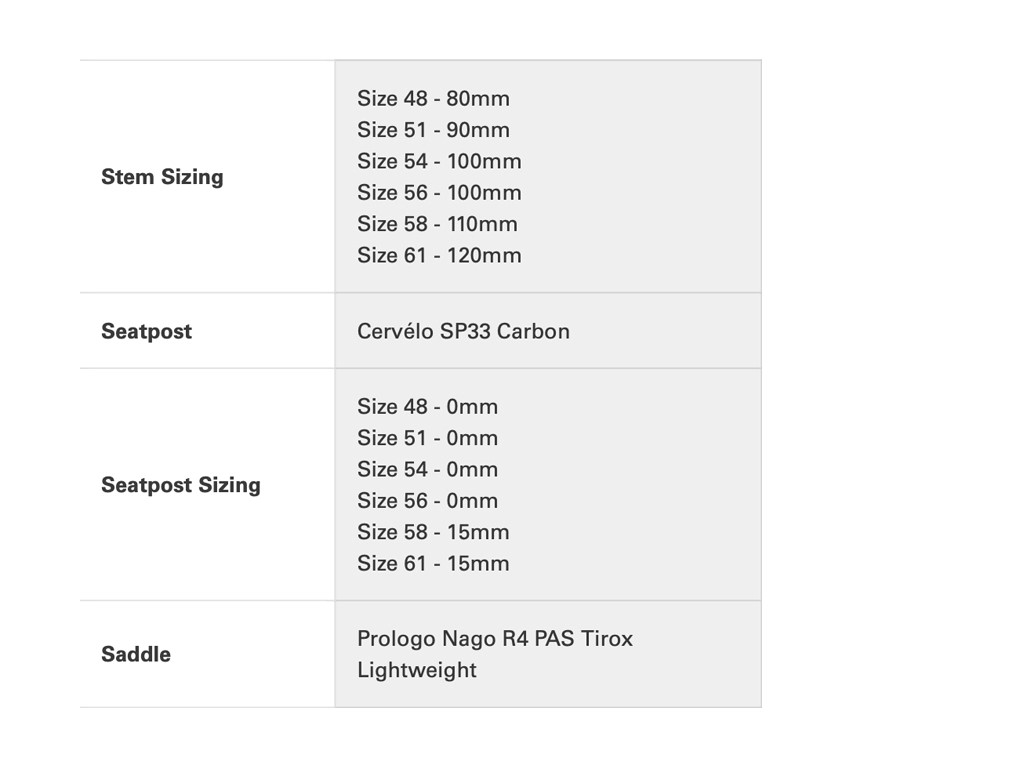Click the Prologo Nago R4 PAS Tirox text
Screen dimensions: 1024x768
pyautogui.click(x=495, y=639)
